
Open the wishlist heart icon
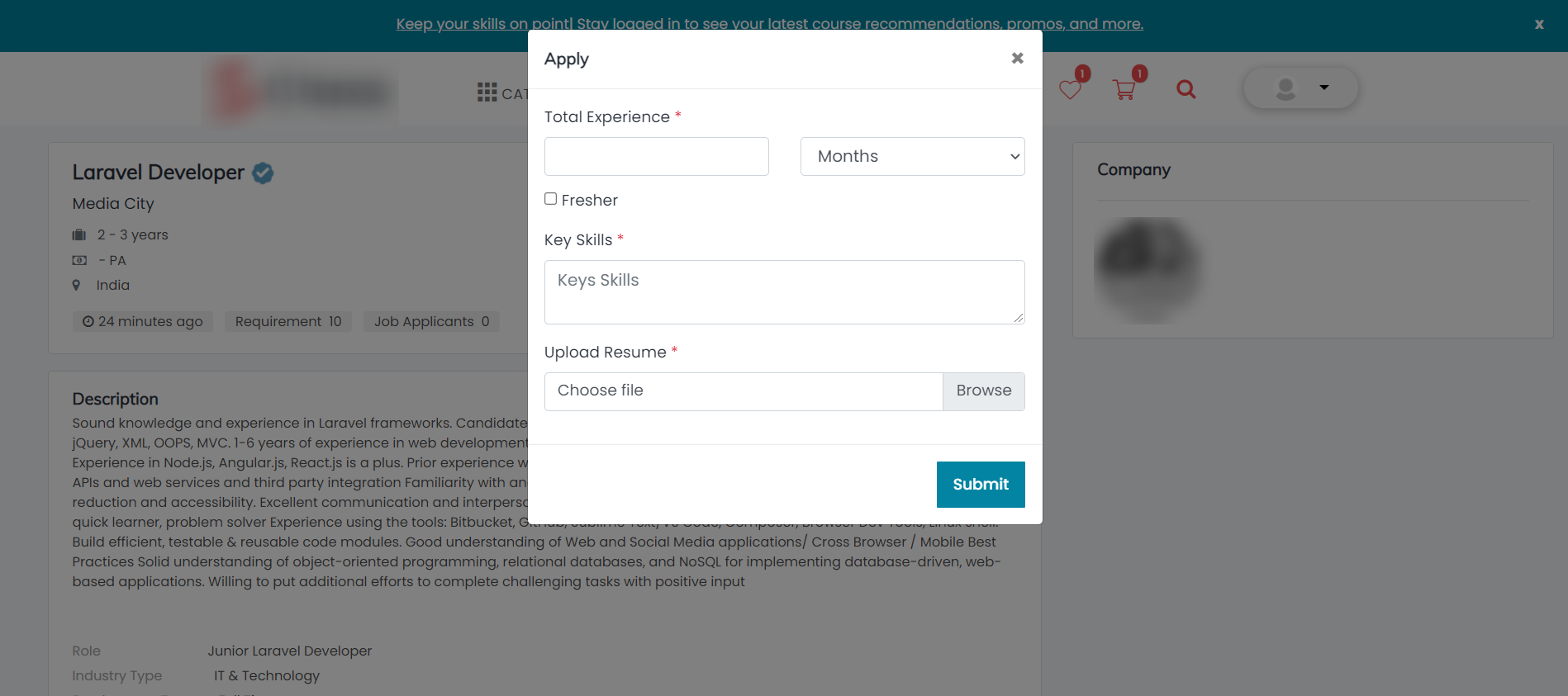1070,90
